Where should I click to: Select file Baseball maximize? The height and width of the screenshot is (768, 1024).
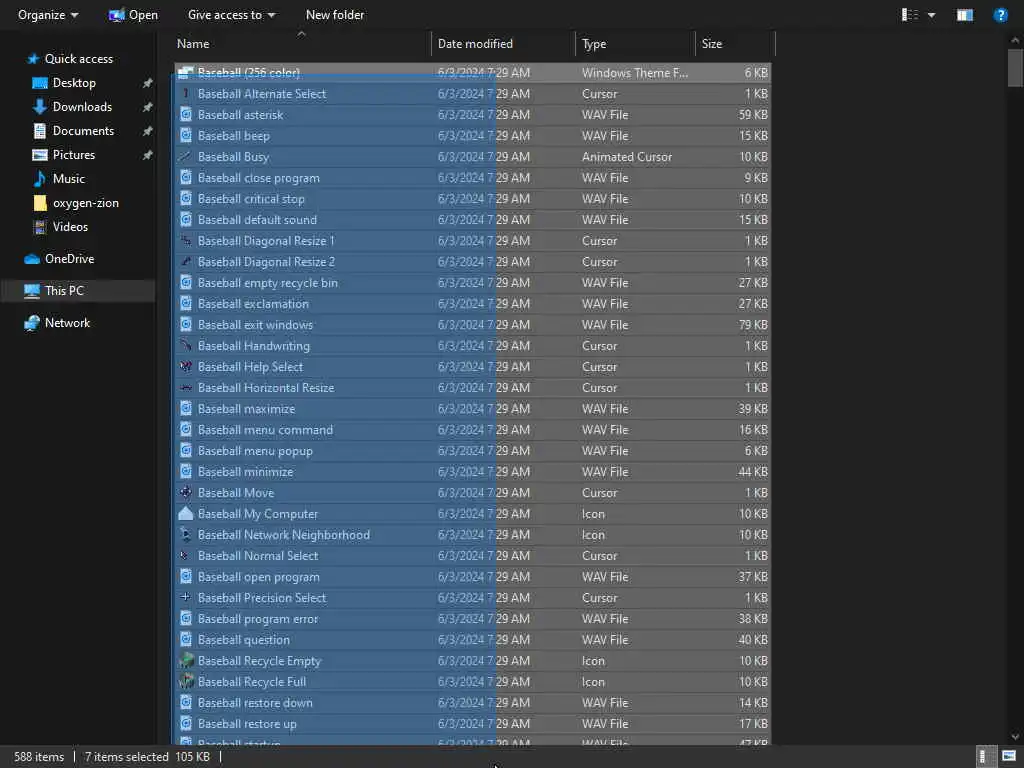click(x=473, y=409)
